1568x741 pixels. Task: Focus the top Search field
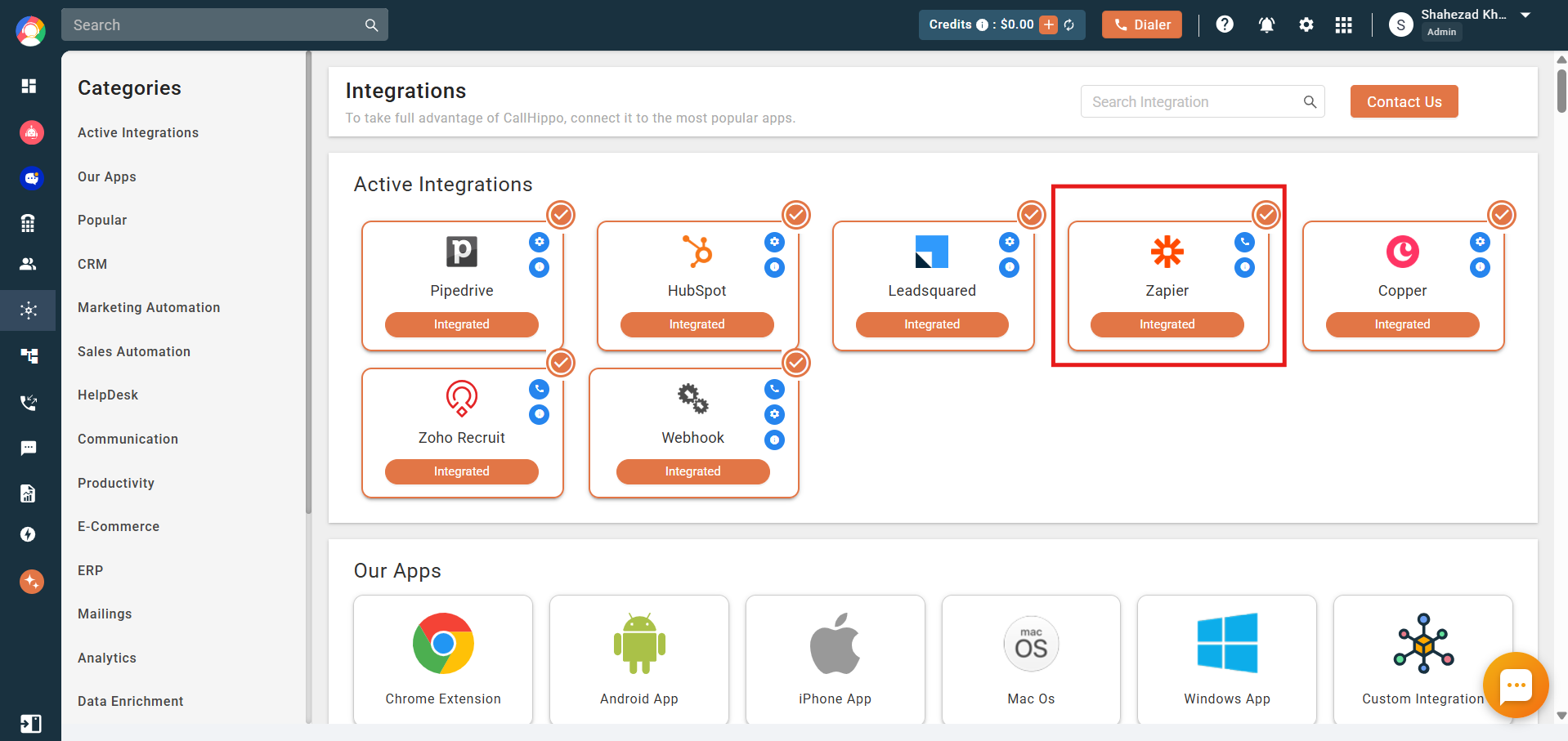pos(224,25)
